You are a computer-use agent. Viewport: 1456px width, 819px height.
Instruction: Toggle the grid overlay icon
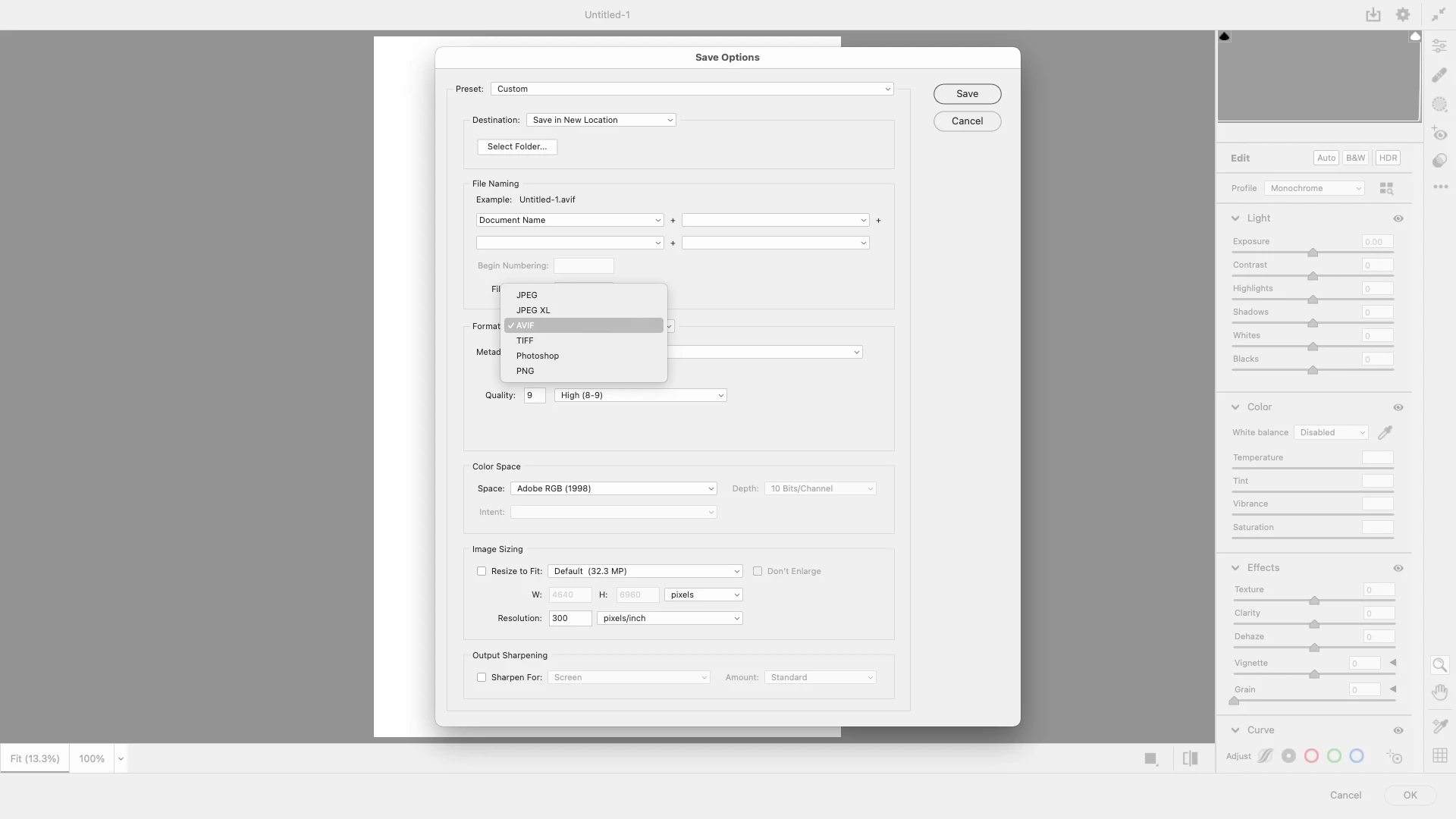[x=1439, y=755]
